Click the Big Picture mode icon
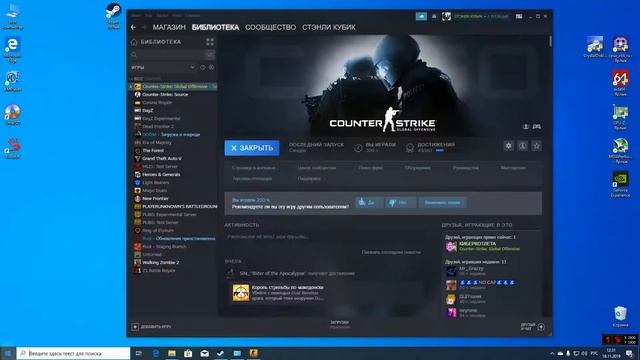 tap(518, 16)
